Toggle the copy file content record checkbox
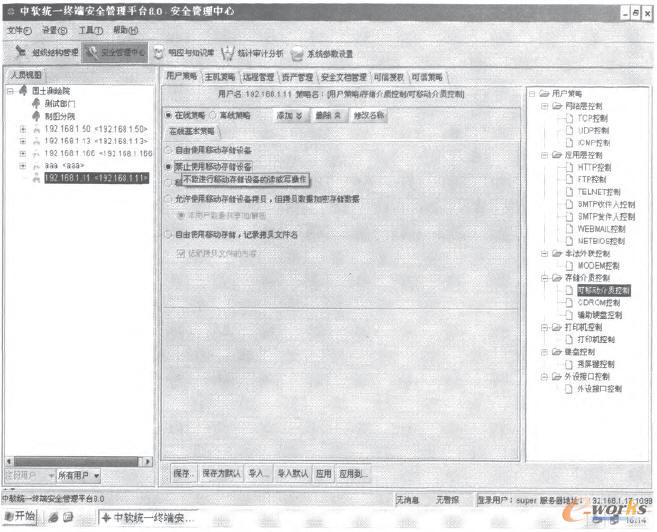This screenshot has height=532, width=657. [181, 254]
